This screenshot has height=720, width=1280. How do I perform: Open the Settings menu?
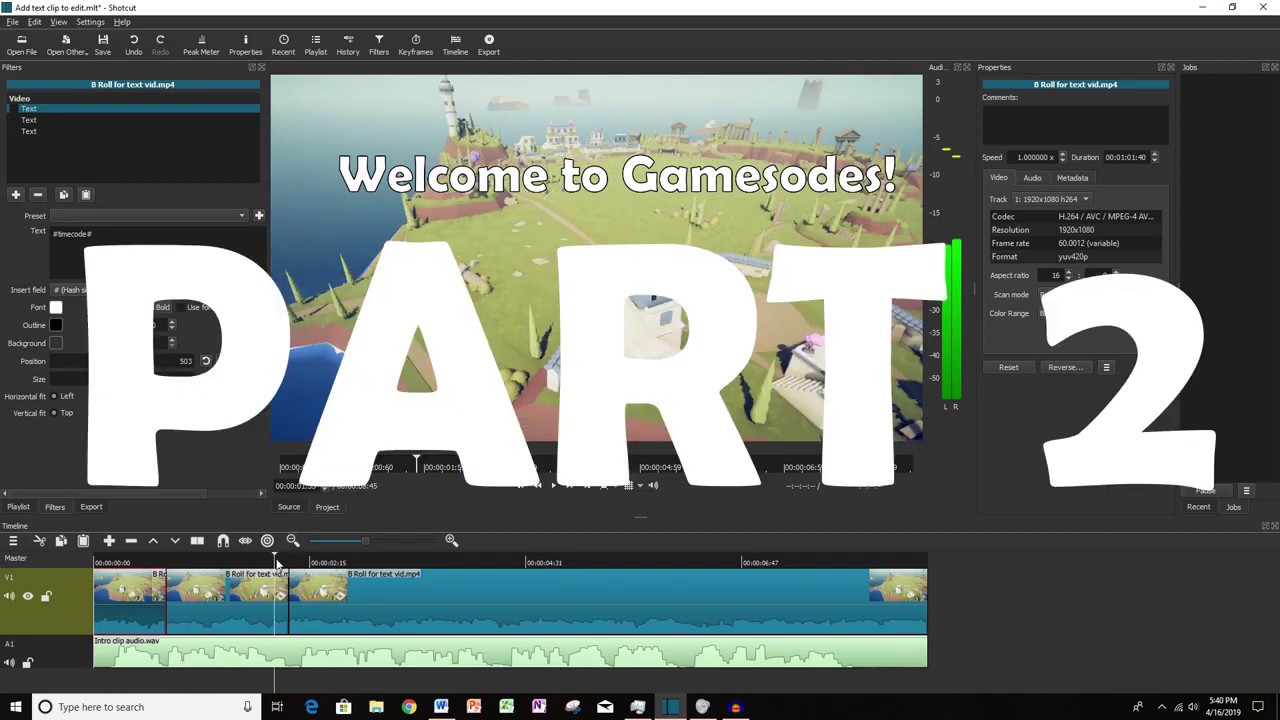point(90,22)
